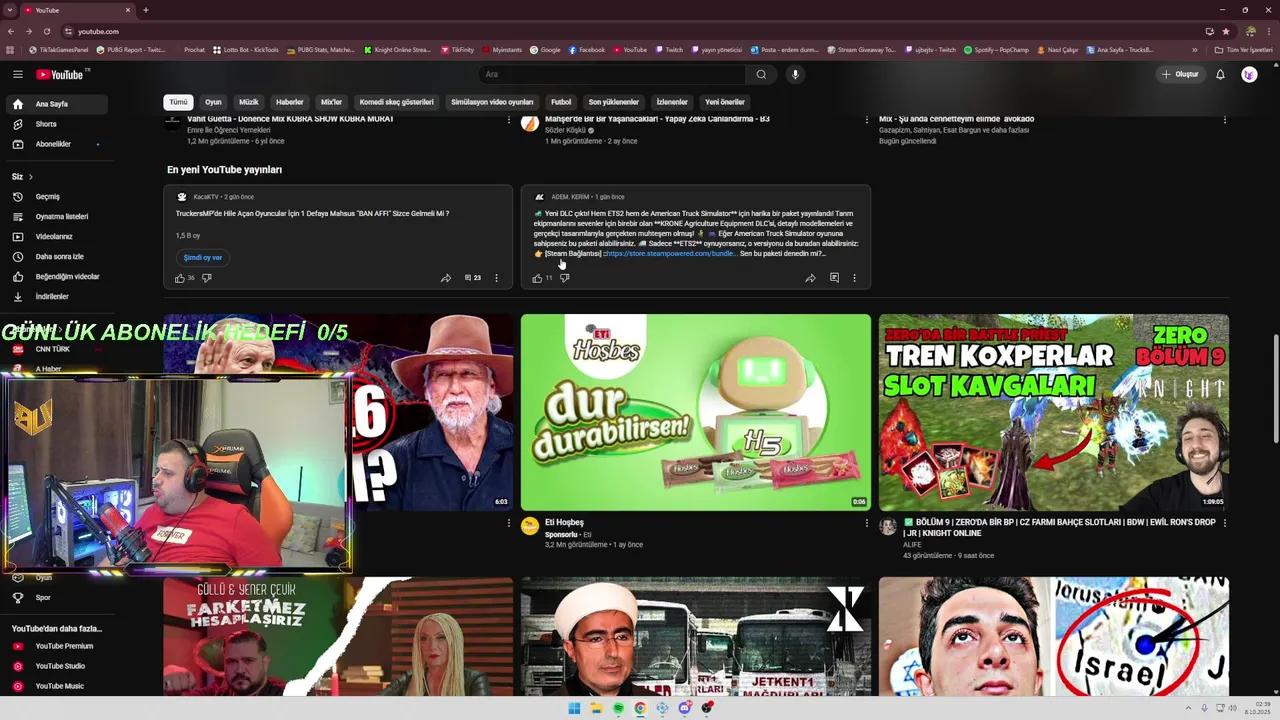Select the İzlenenler filter chip

(671, 102)
